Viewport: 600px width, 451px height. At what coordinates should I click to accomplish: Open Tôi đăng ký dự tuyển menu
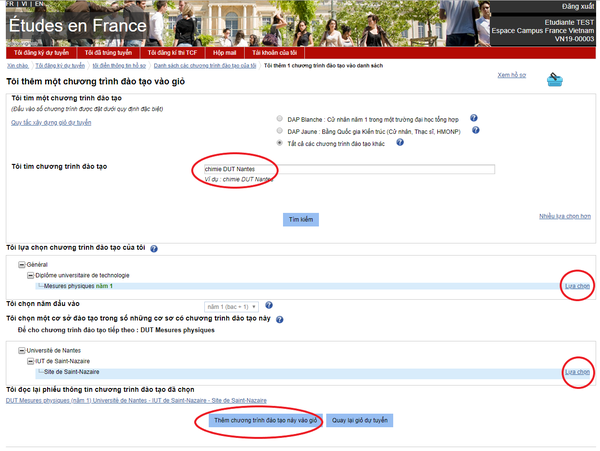[41, 53]
